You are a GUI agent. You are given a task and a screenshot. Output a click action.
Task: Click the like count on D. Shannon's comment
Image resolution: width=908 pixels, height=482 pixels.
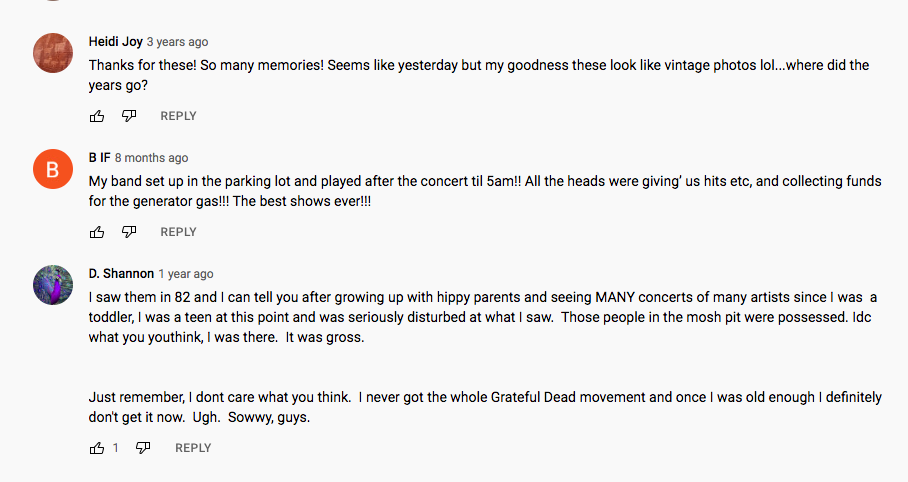[x=116, y=448]
